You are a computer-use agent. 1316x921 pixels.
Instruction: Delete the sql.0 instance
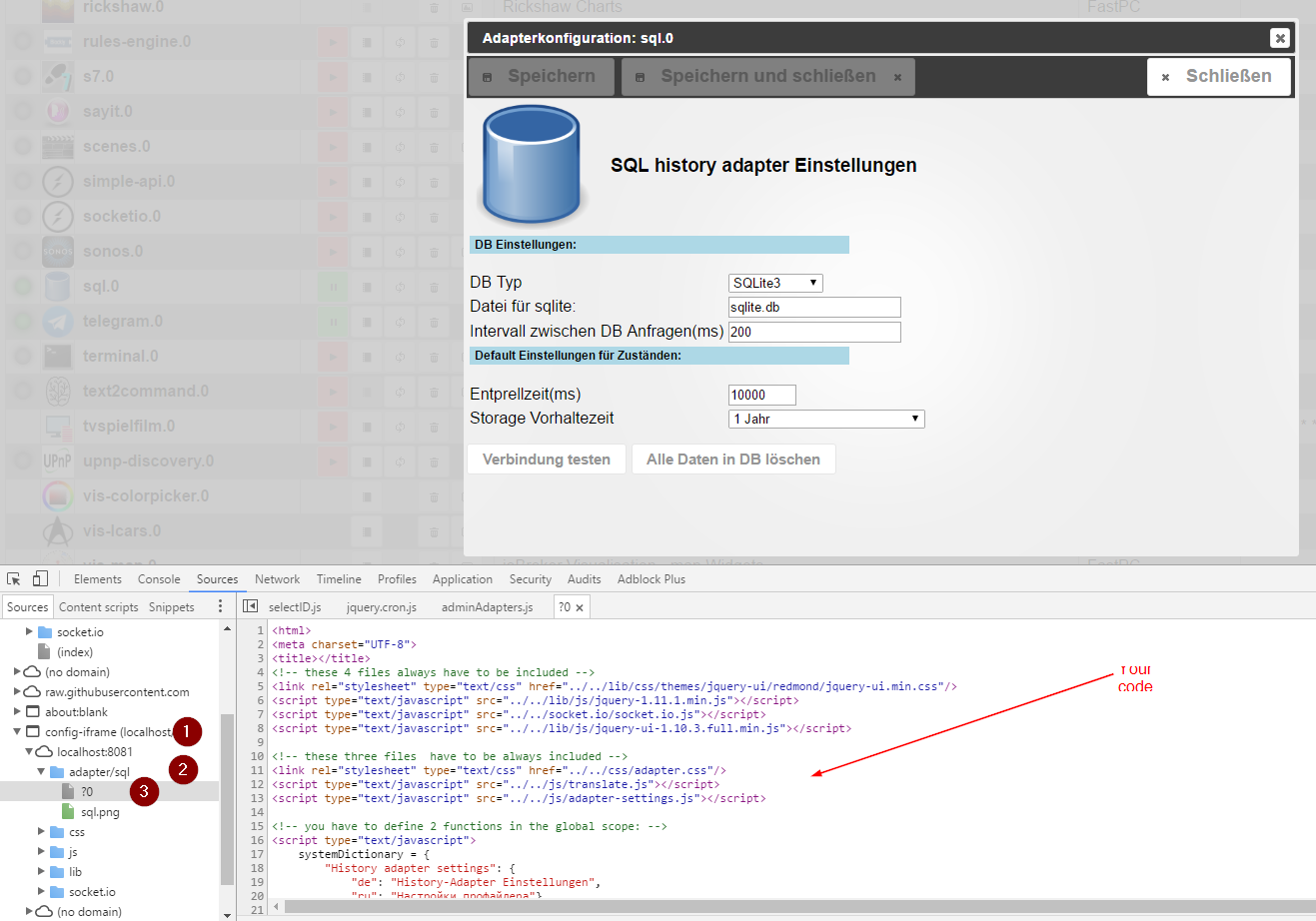coord(434,287)
